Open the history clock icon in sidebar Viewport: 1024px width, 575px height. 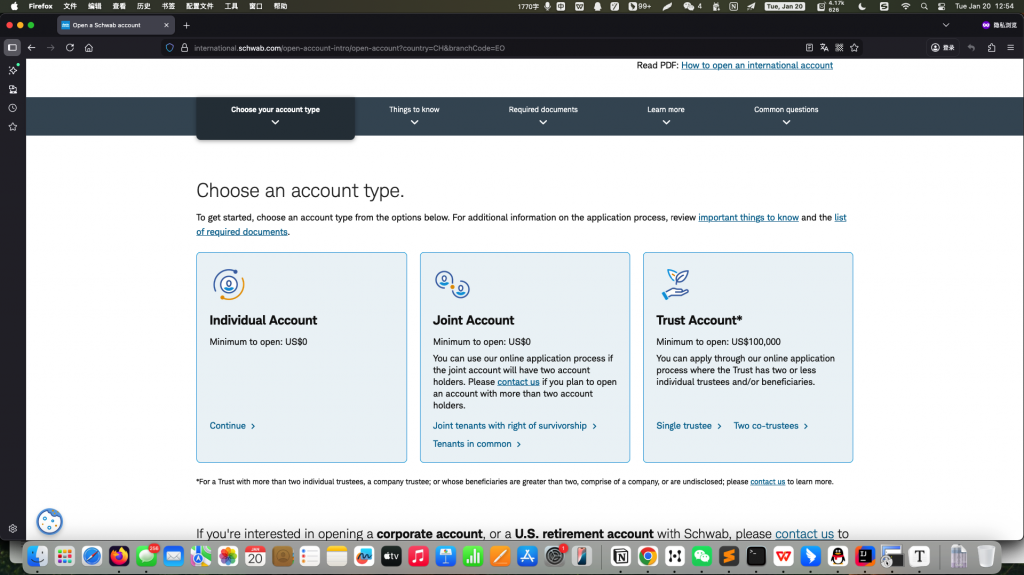tap(12, 108)
